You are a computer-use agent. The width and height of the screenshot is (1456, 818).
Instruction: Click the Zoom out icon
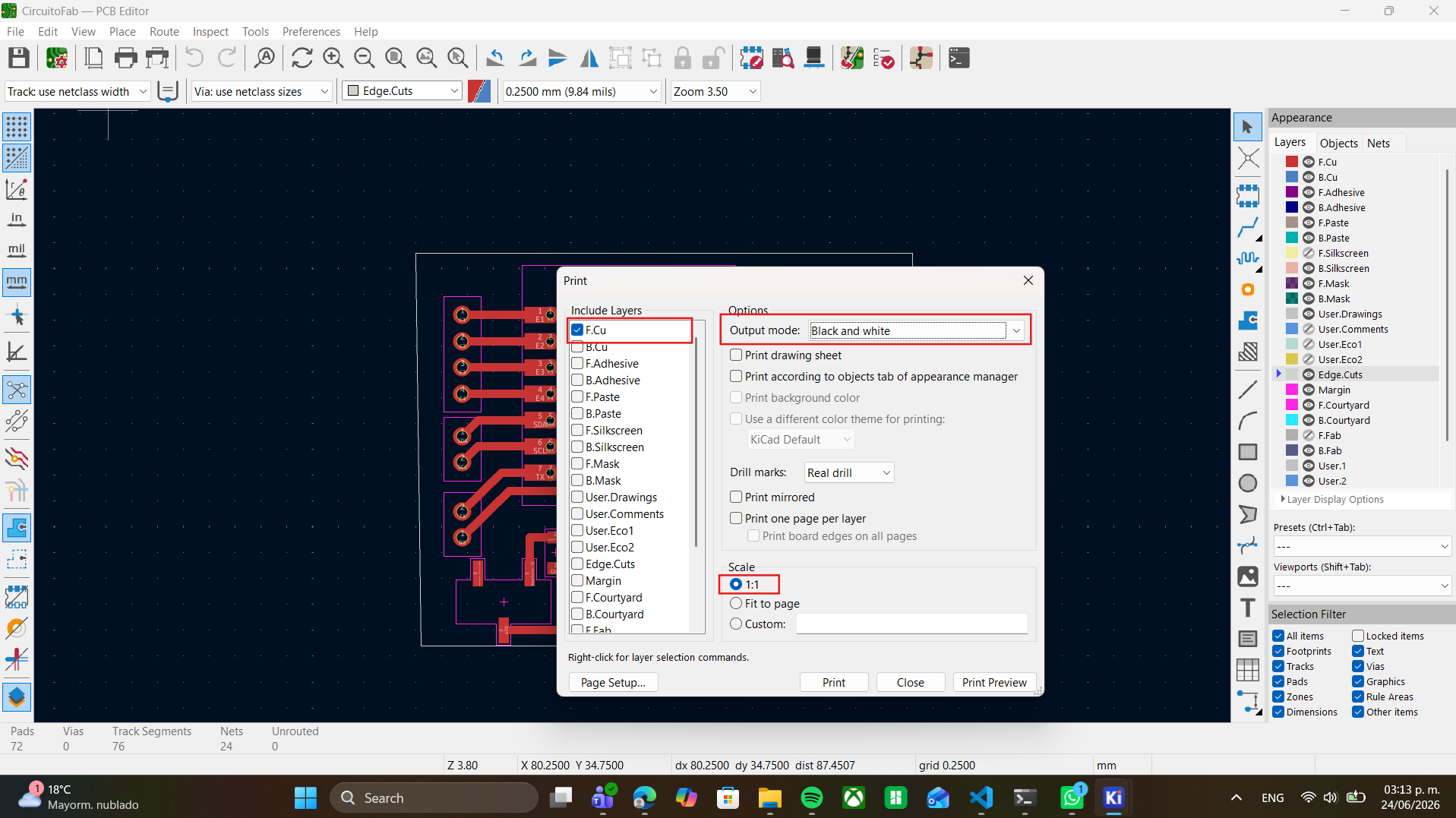[x=364, y=58]
